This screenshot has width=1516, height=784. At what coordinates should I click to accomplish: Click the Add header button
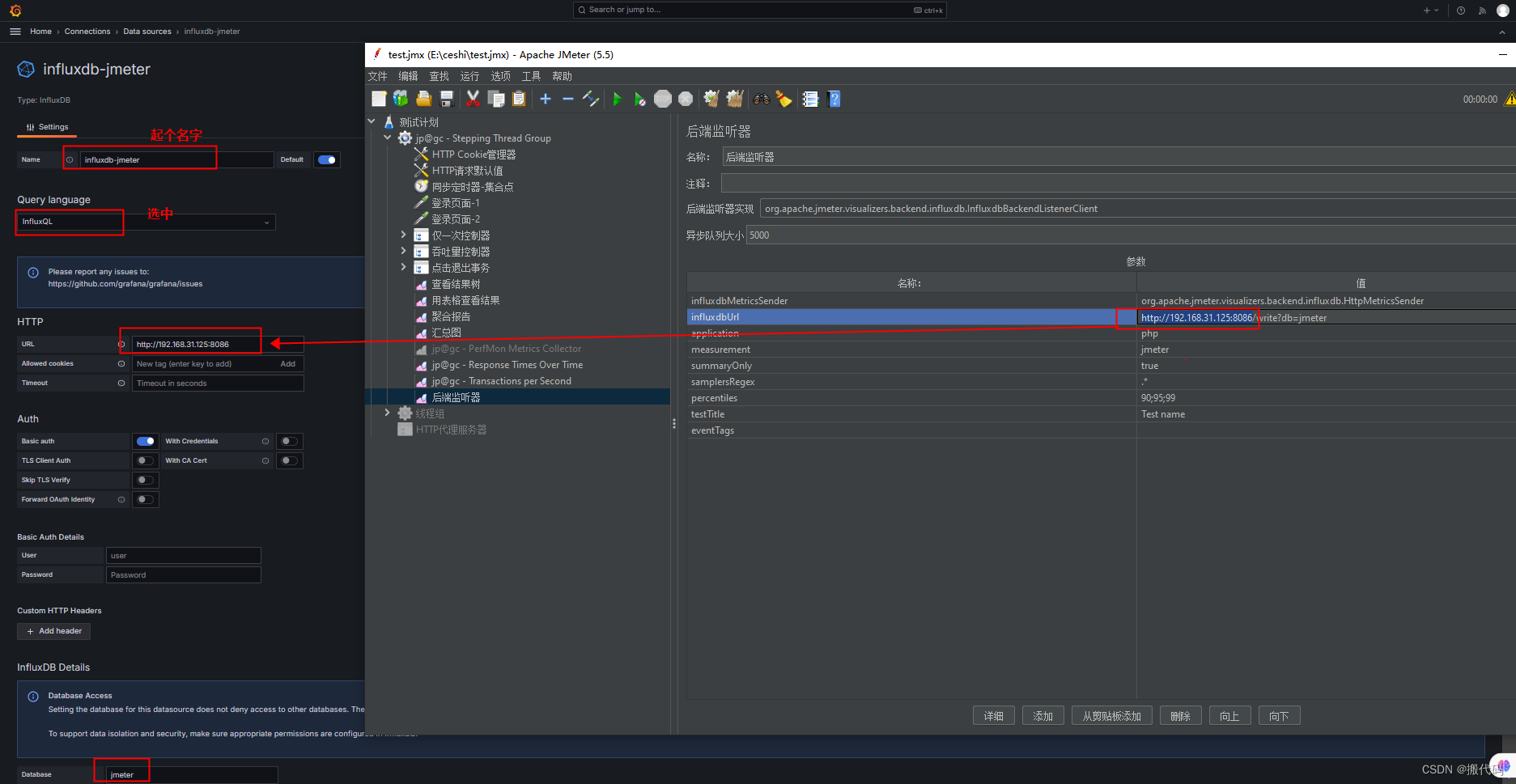click(x=53, y=631)
